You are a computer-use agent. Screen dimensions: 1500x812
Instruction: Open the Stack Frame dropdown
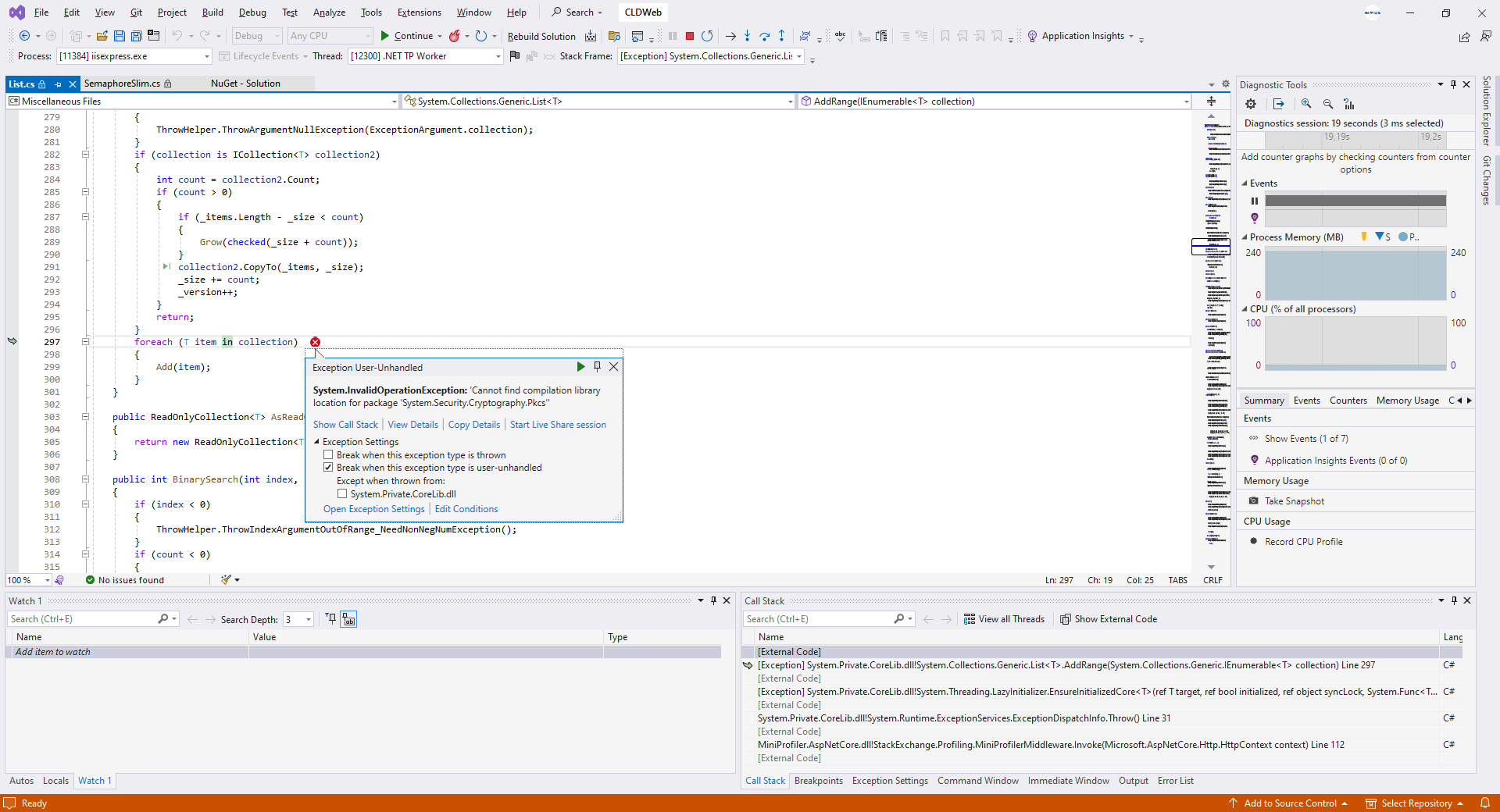(799, 56)
